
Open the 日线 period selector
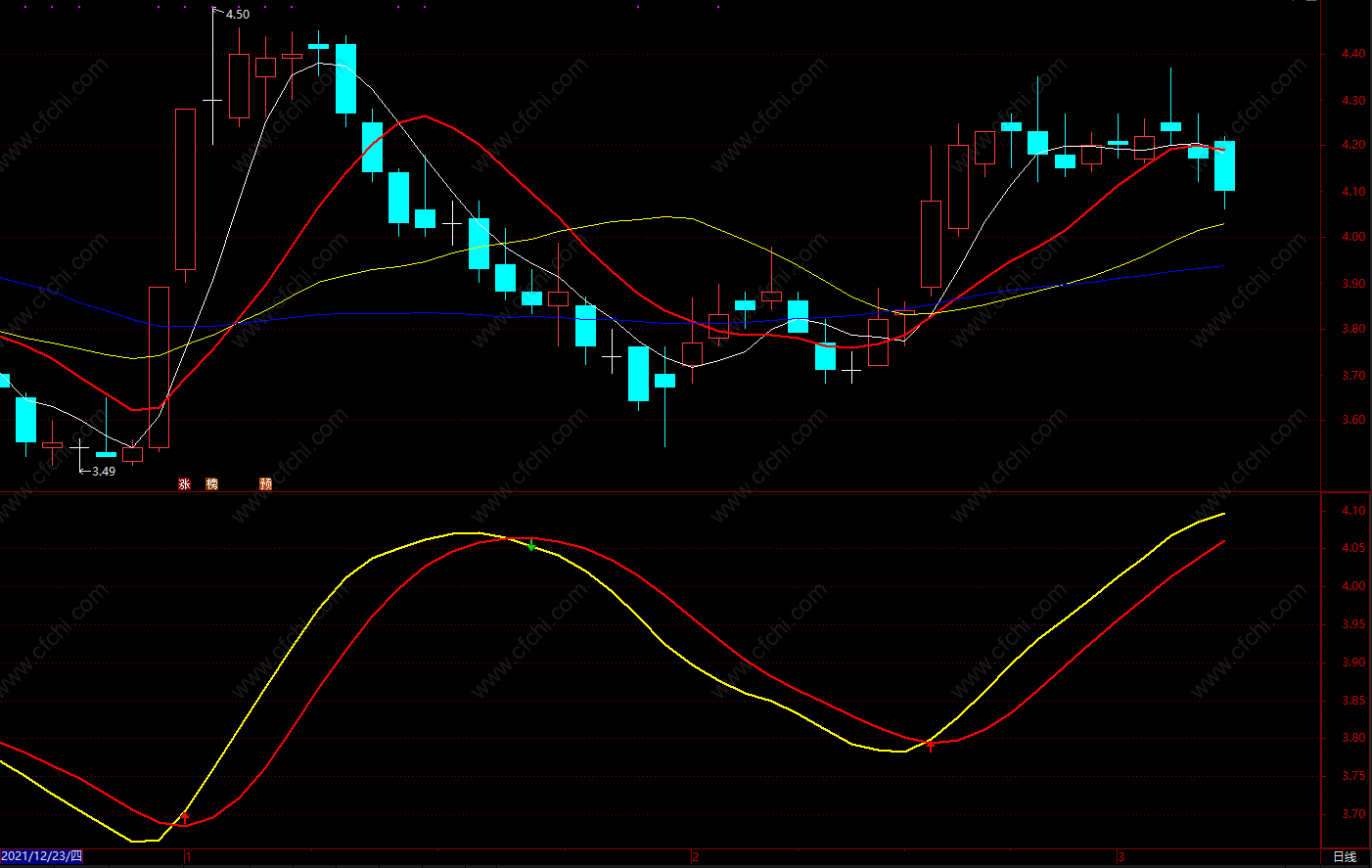click(1345, 857)
